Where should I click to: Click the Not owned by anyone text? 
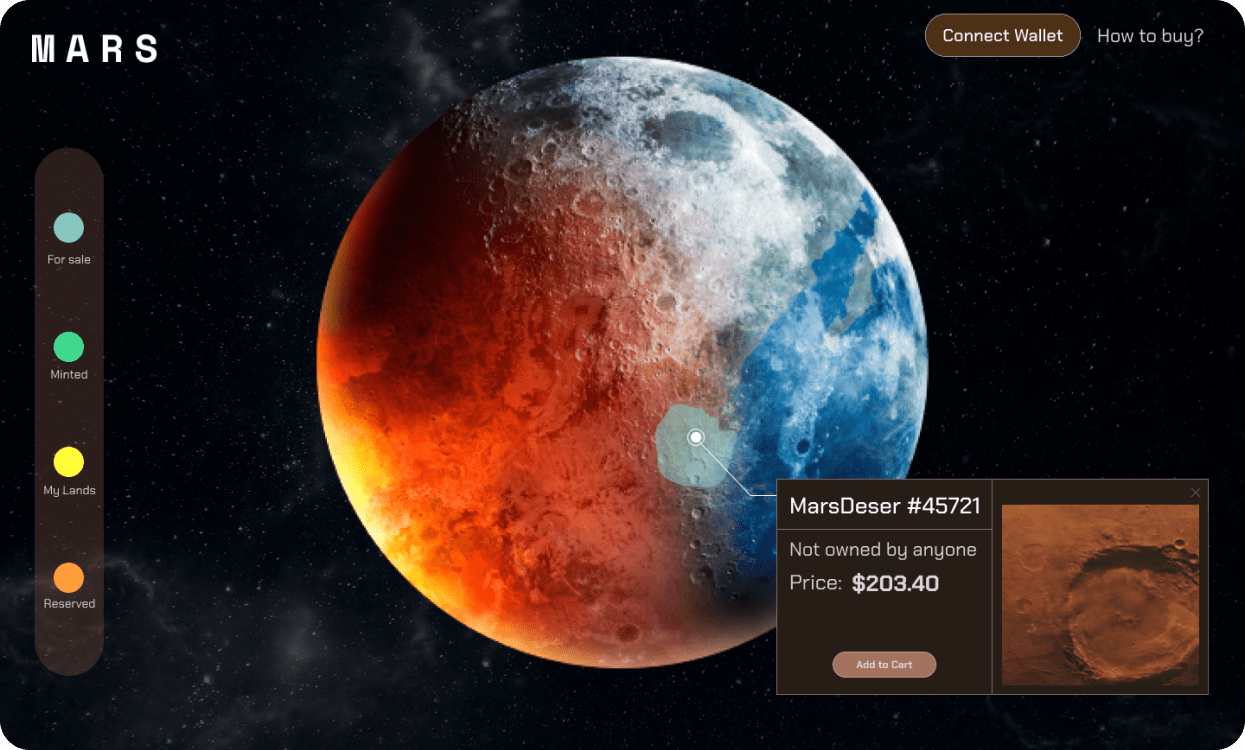coord(883,550)
